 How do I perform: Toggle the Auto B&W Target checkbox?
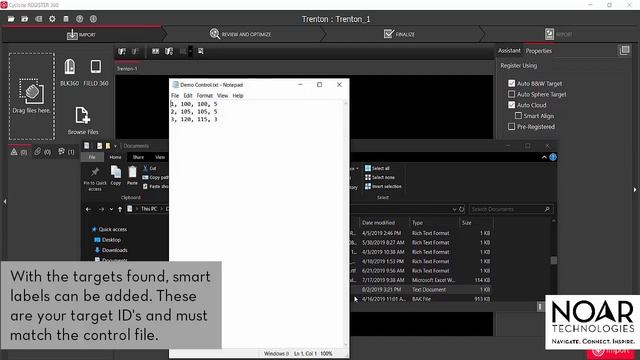click(511, 83)
